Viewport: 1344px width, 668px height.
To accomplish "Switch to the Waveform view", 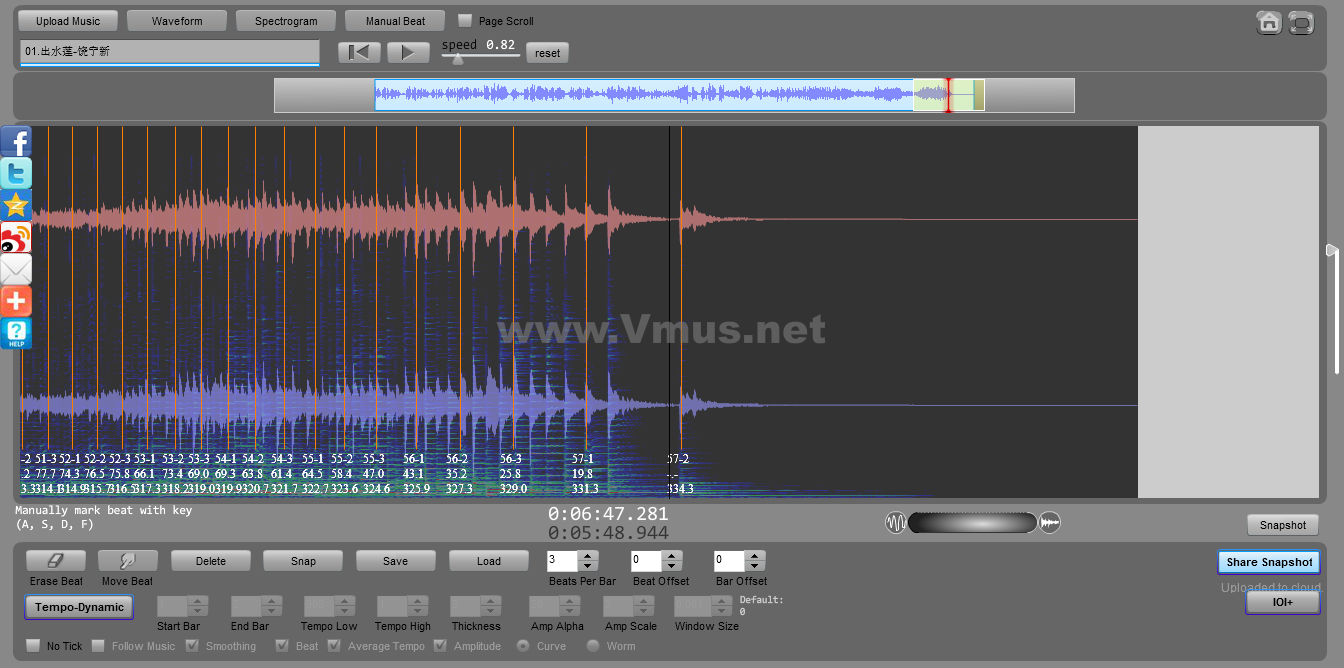I will tap(177, 21).
